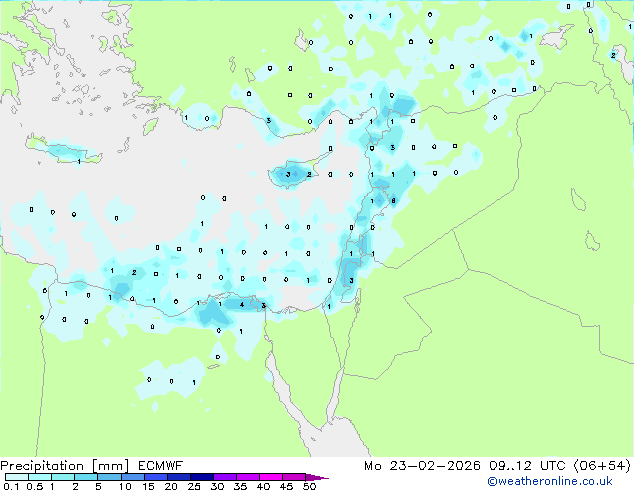This screenshot has height=490, width=634.
Task: Click the 45–50 mm legend color swatch
Action: pyautogui.click(x=294, y=477)
